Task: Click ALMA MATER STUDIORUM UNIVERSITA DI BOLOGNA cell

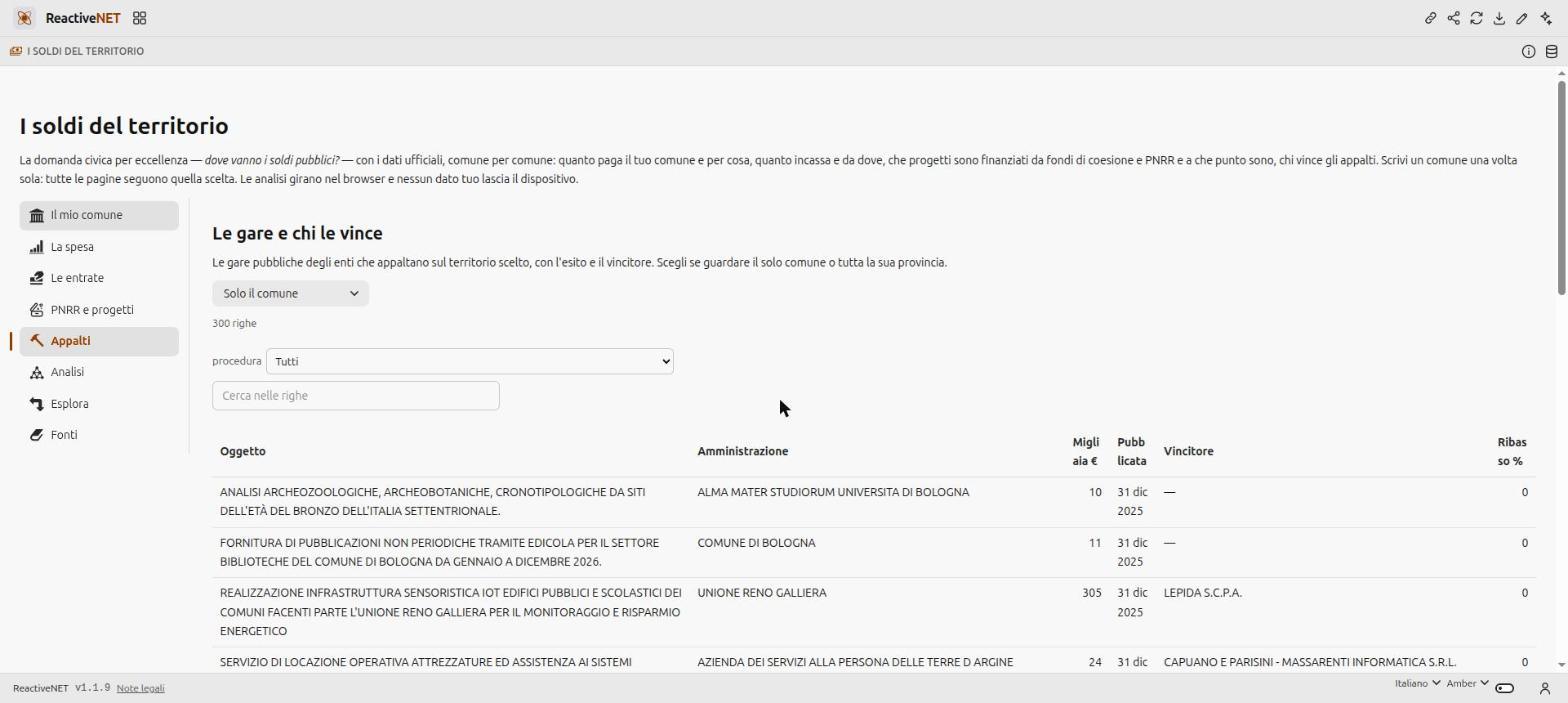Action: [x=833, y=492]
